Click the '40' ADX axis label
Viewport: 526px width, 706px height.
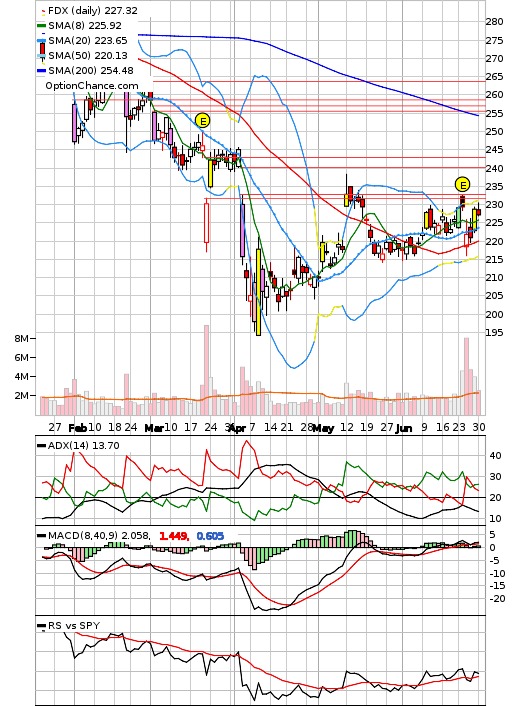(x=495, y=456)
